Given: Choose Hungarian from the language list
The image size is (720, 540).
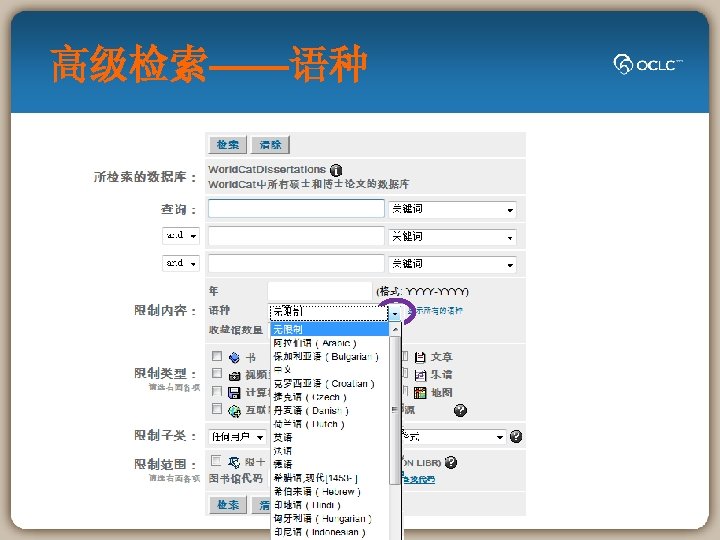Looking at the screenshot, I should pos(329,518).
